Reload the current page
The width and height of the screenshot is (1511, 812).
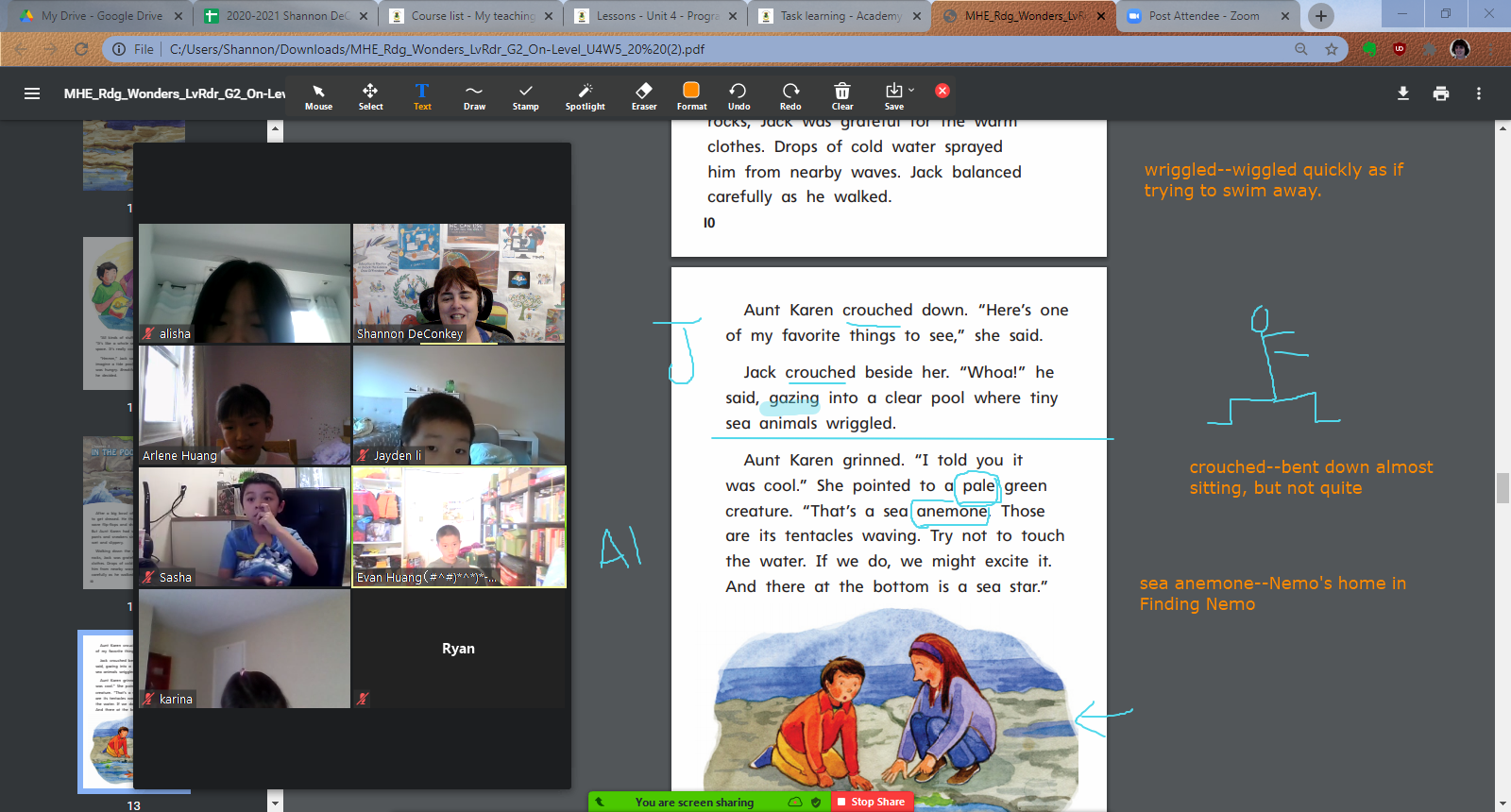tap(81, 49)
